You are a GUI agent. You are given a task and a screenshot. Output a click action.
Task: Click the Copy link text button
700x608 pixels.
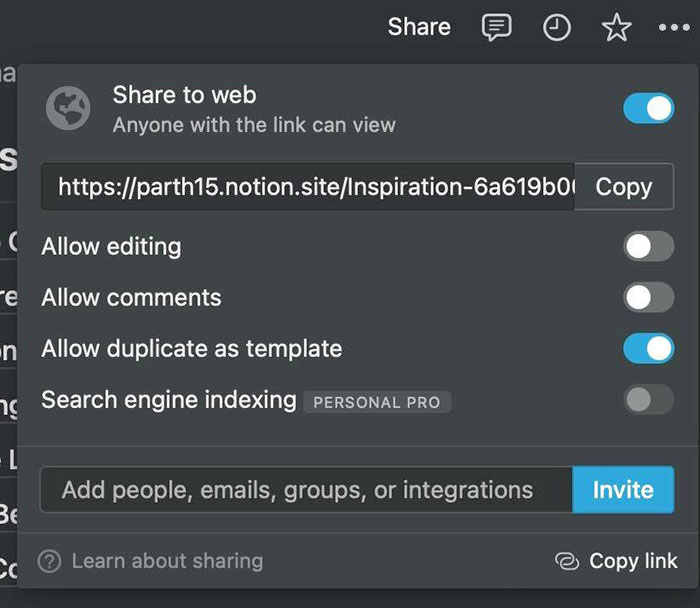tap(633, 561)
